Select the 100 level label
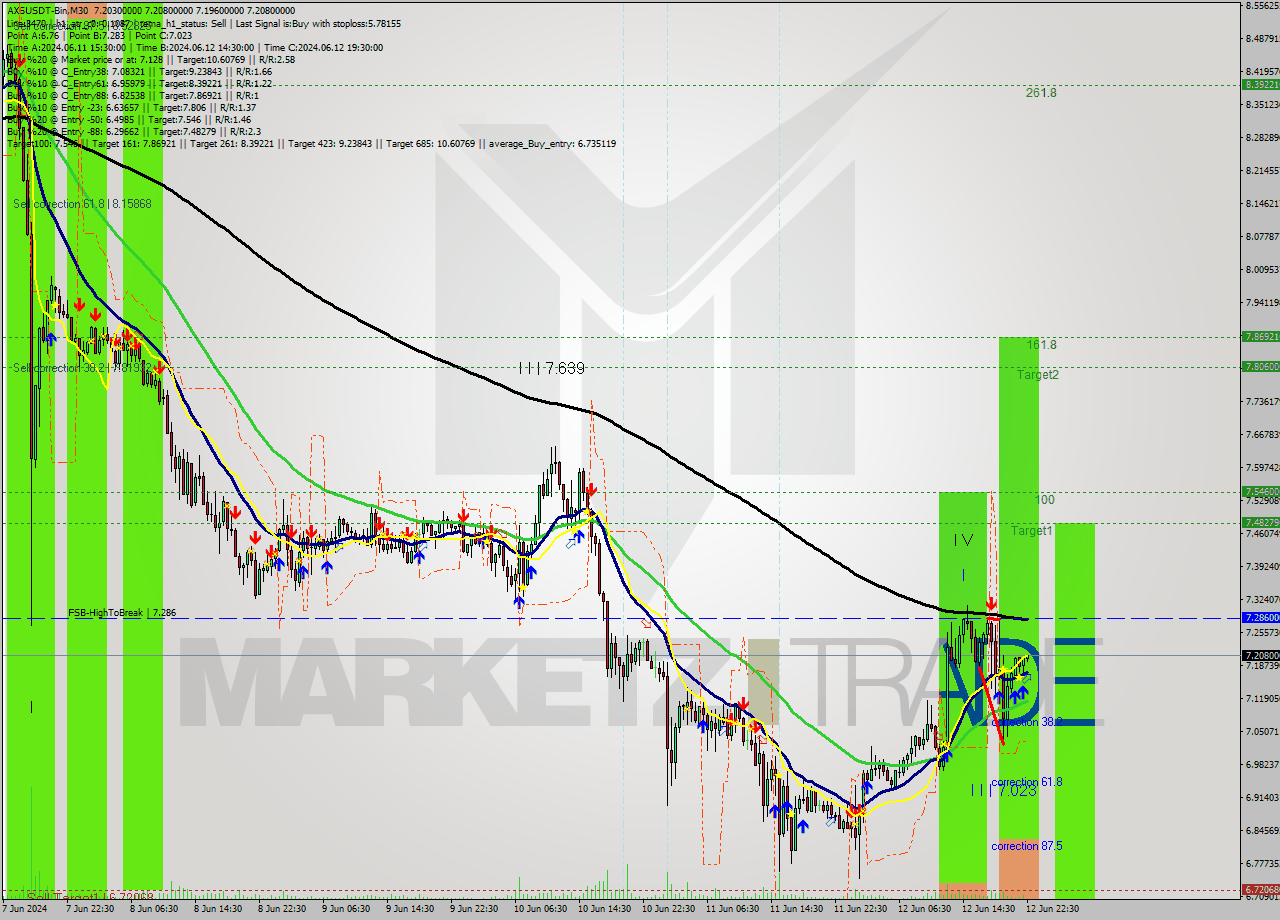The image size is (1280, 920). pos(1044,499)
